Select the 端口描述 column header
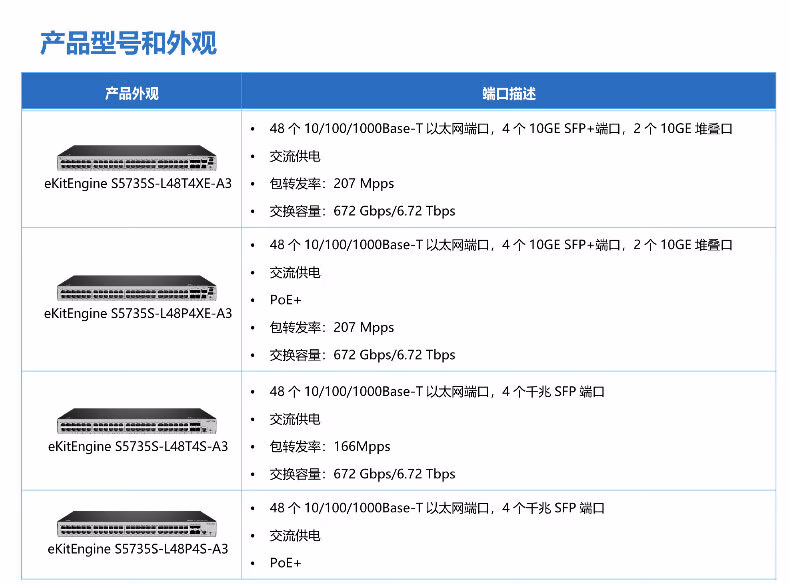 point(508,93)
